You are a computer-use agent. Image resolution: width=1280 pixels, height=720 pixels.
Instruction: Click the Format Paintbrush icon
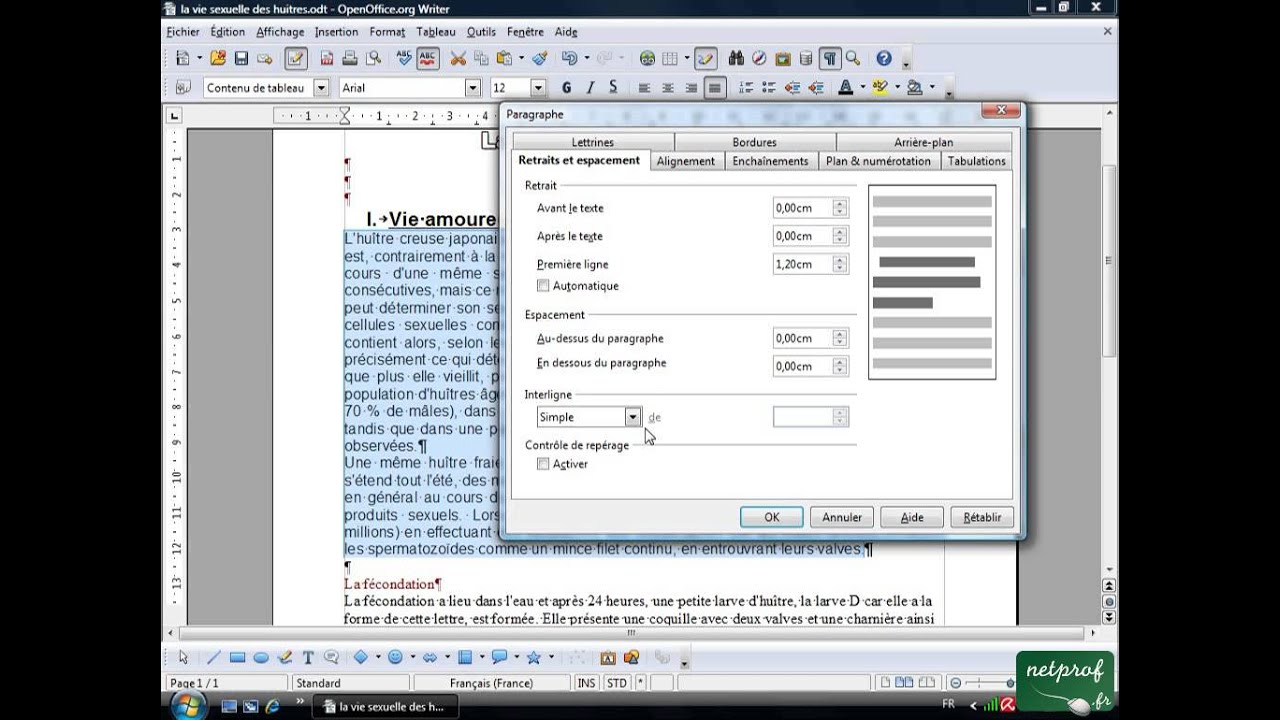coord(540,59)
